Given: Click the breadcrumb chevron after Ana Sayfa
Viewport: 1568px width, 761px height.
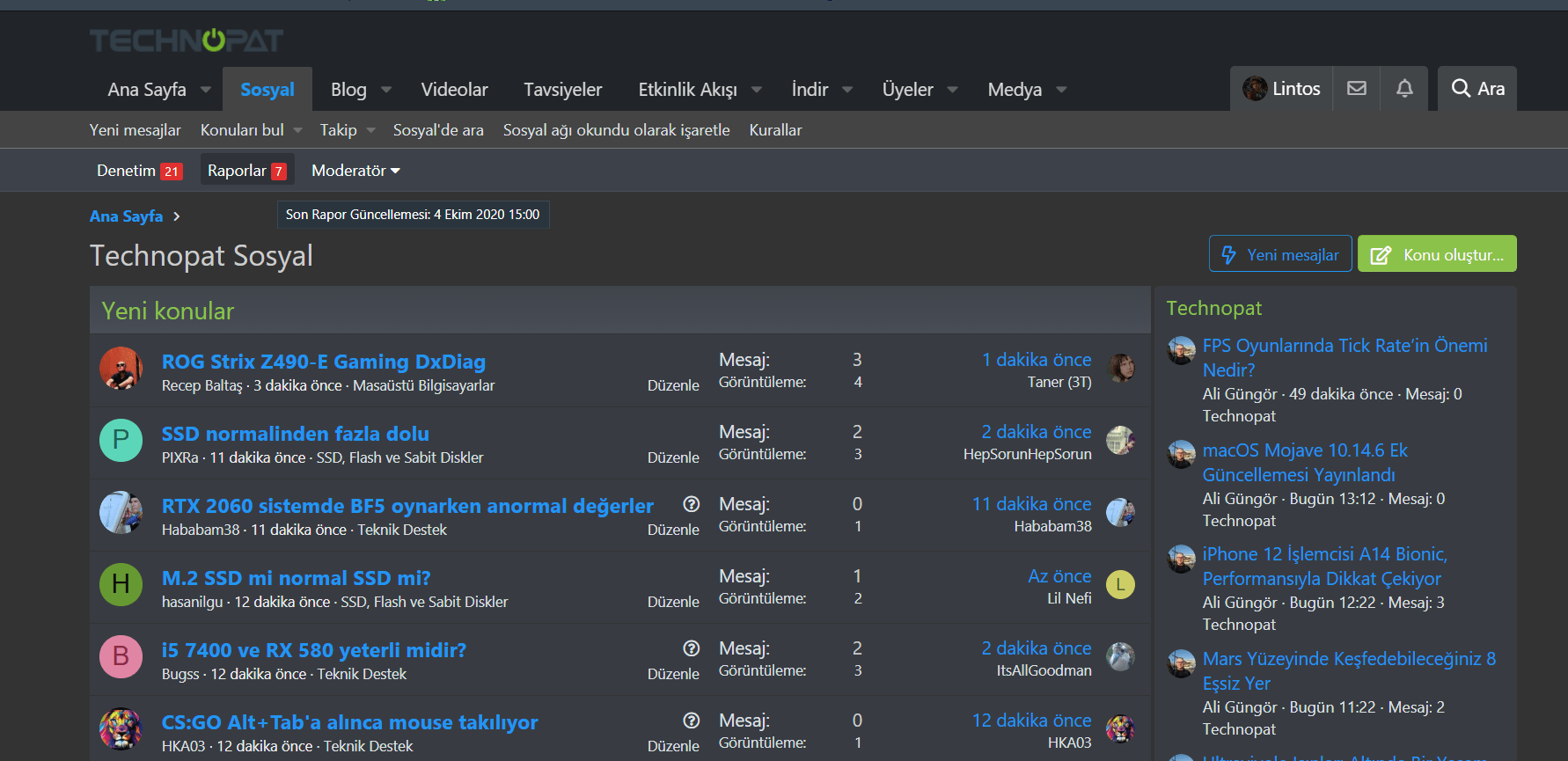Looking at the screenshot, I should click(176, 216).
